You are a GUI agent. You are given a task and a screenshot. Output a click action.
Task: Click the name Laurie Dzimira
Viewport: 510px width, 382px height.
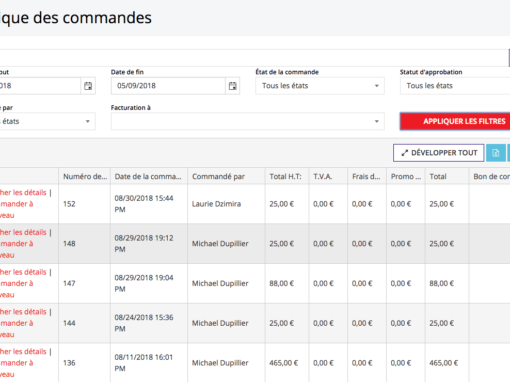[x=216, y=204]
